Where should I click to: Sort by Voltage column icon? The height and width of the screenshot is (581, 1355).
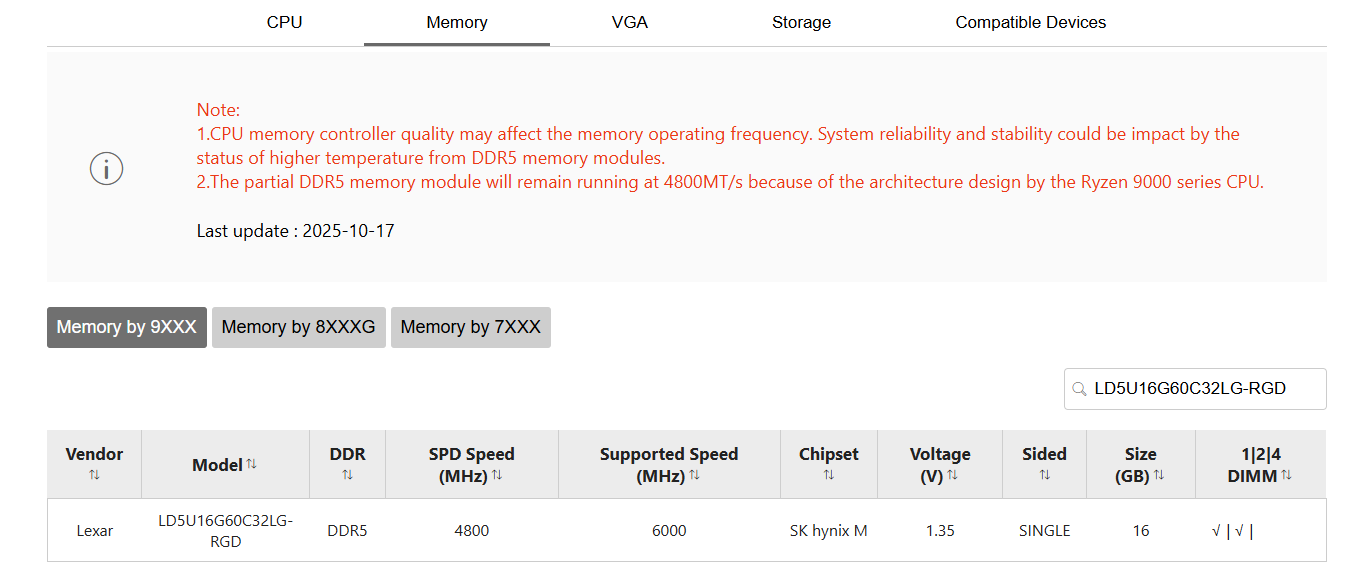pos(952,475)
